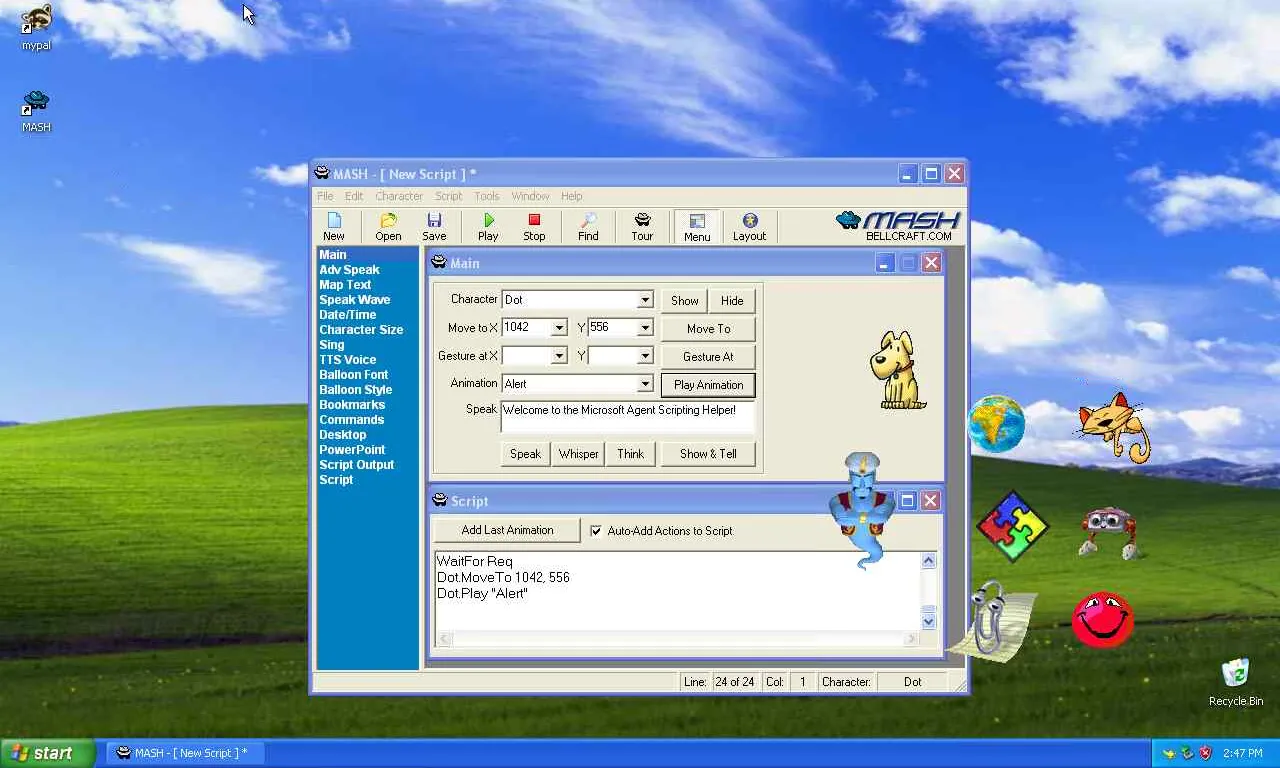Click the security shield tray icon
Image resolution: width=1280 pixels, height=768 pixels.
(x=1205, y=753)
